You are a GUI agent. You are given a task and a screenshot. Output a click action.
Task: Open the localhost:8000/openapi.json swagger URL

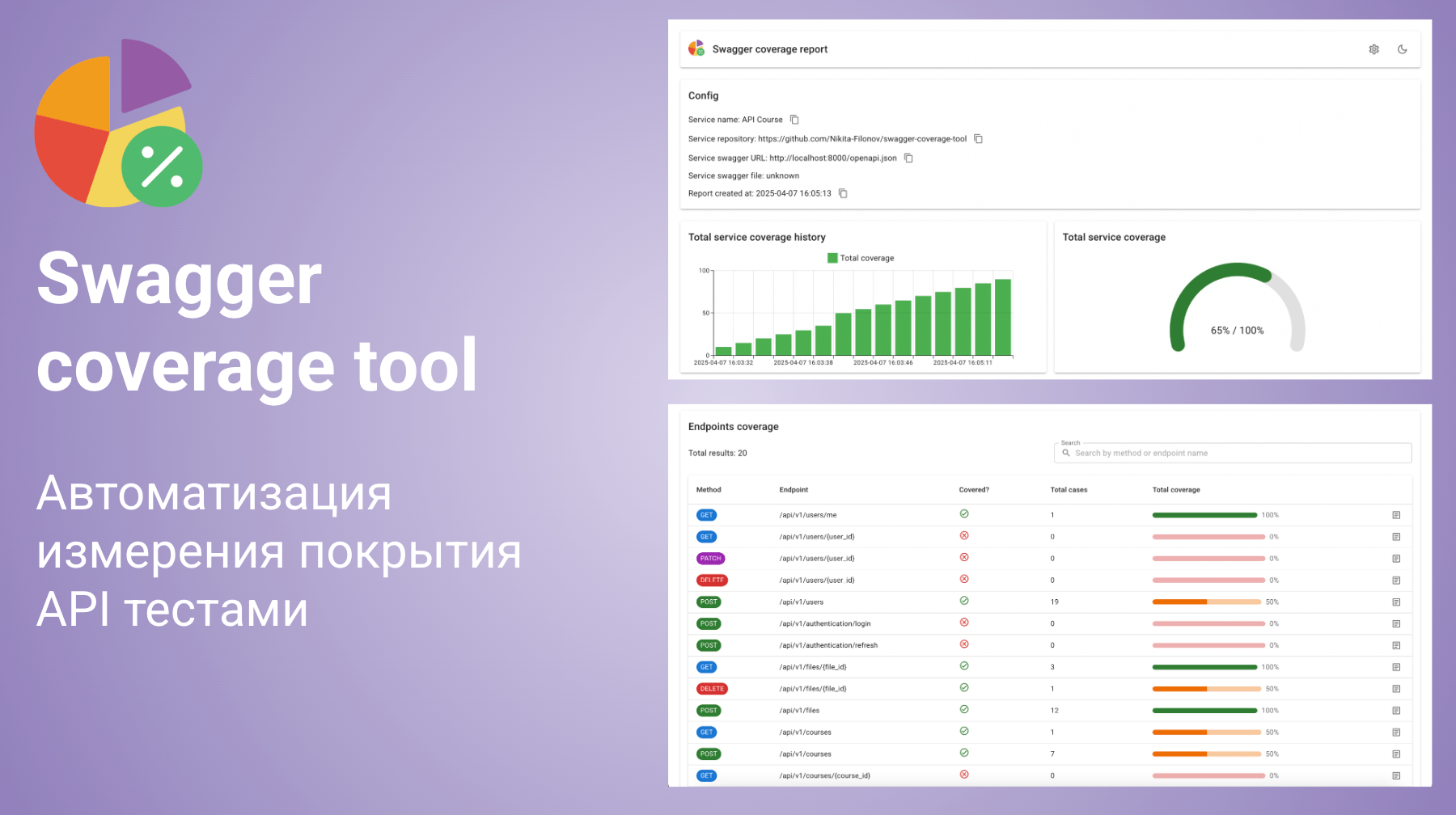[x=833, y=158]
